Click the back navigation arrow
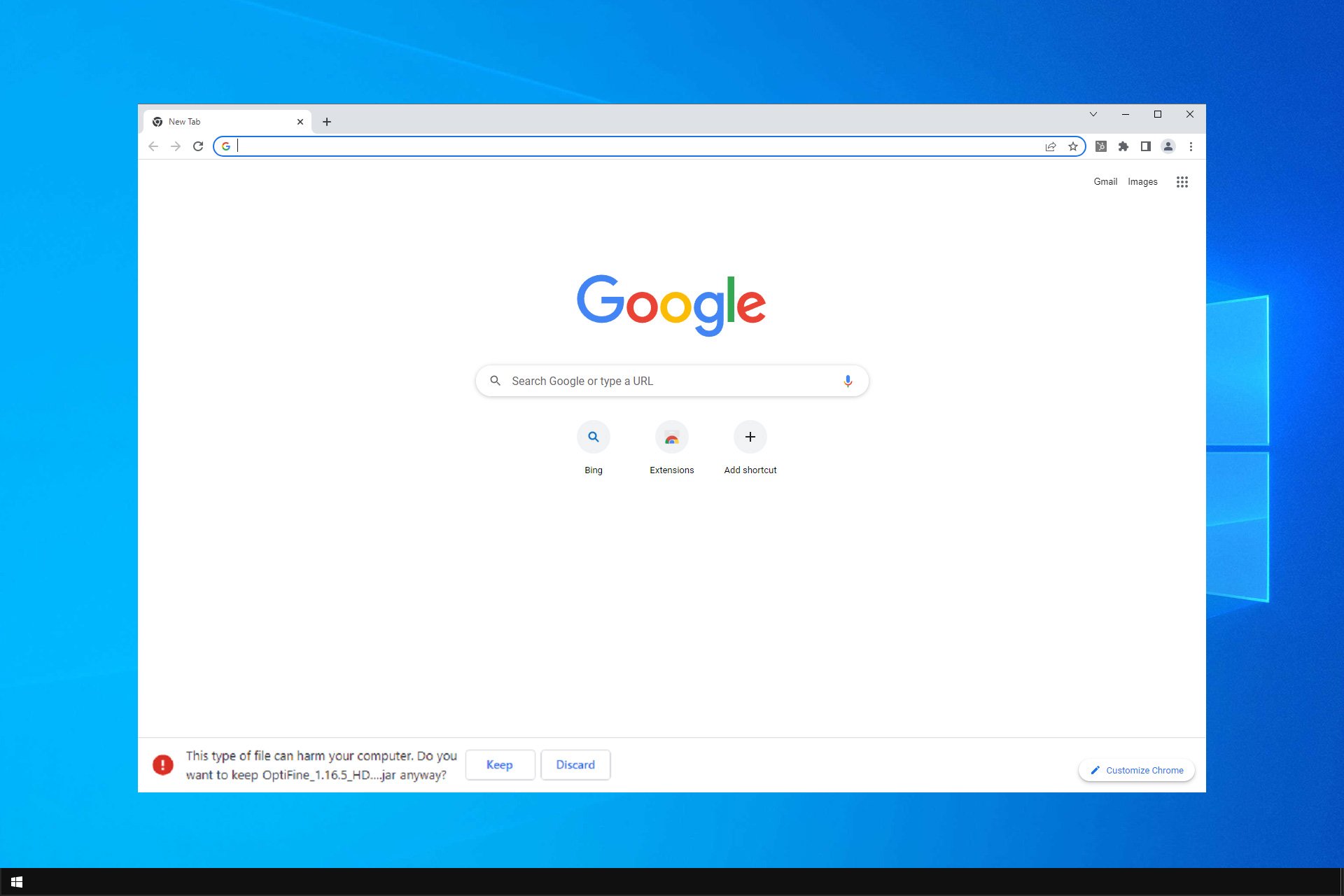 (x=153, y=146)
